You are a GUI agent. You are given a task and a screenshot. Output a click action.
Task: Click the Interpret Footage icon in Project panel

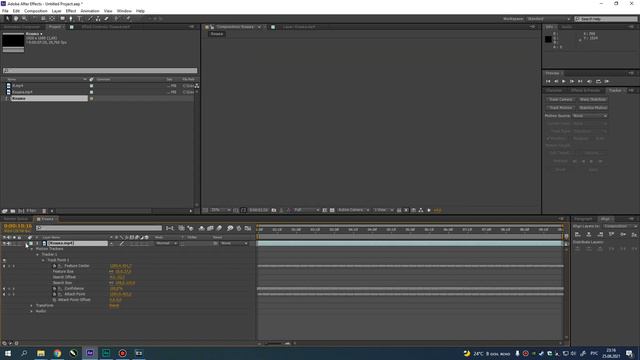[4, 211]
